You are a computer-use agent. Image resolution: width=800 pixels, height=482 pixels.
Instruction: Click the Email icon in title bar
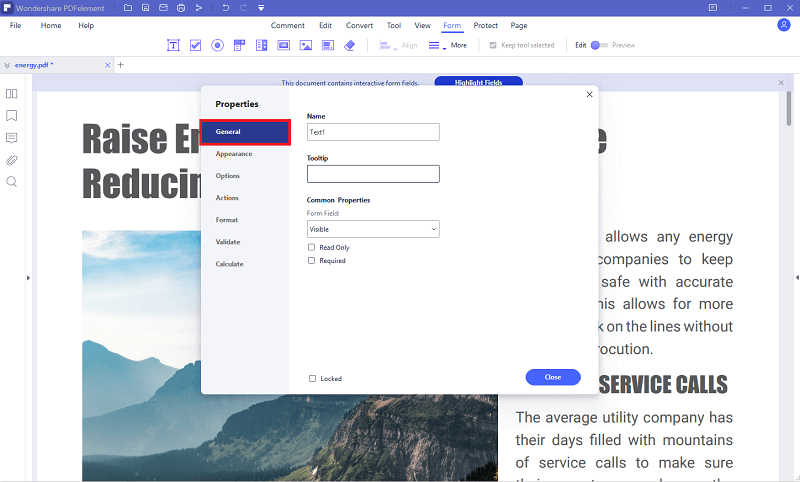coord(163,8)
